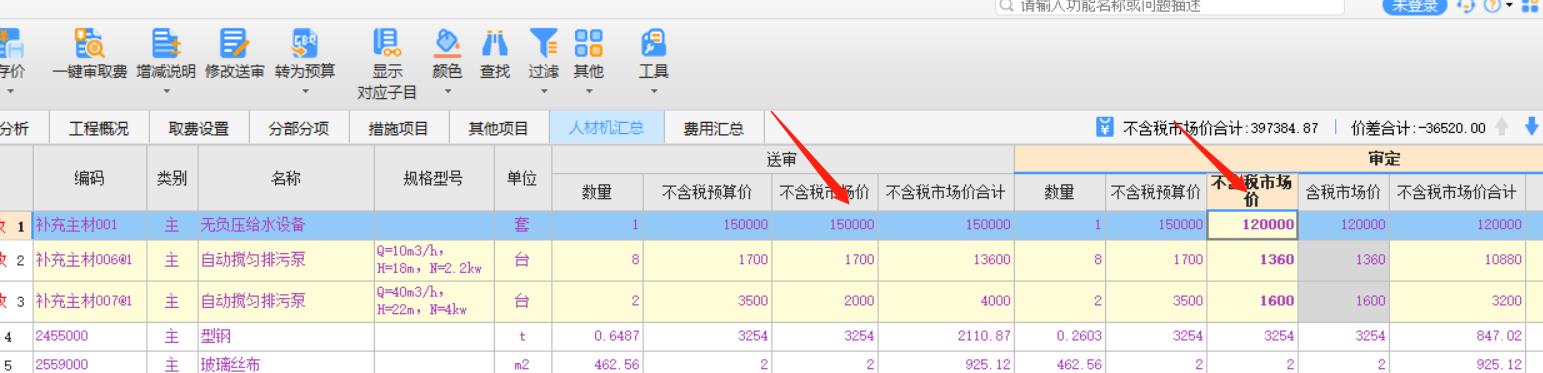Open 工具 tools icon
This screenshot has height=373, width=1543.
pyautogui.click(x=653, y=42)
